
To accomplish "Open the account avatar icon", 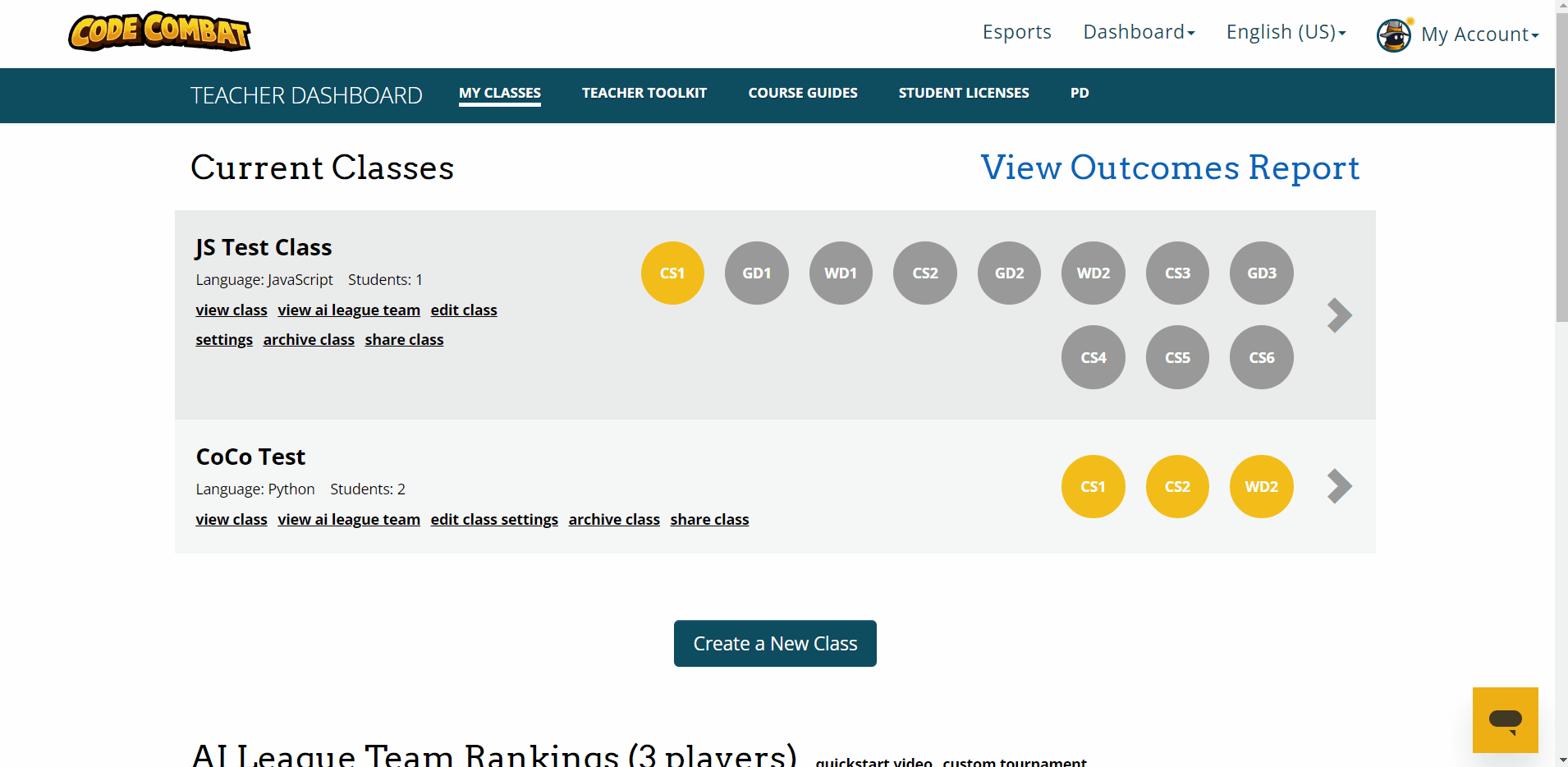I will pos(1394,34).
